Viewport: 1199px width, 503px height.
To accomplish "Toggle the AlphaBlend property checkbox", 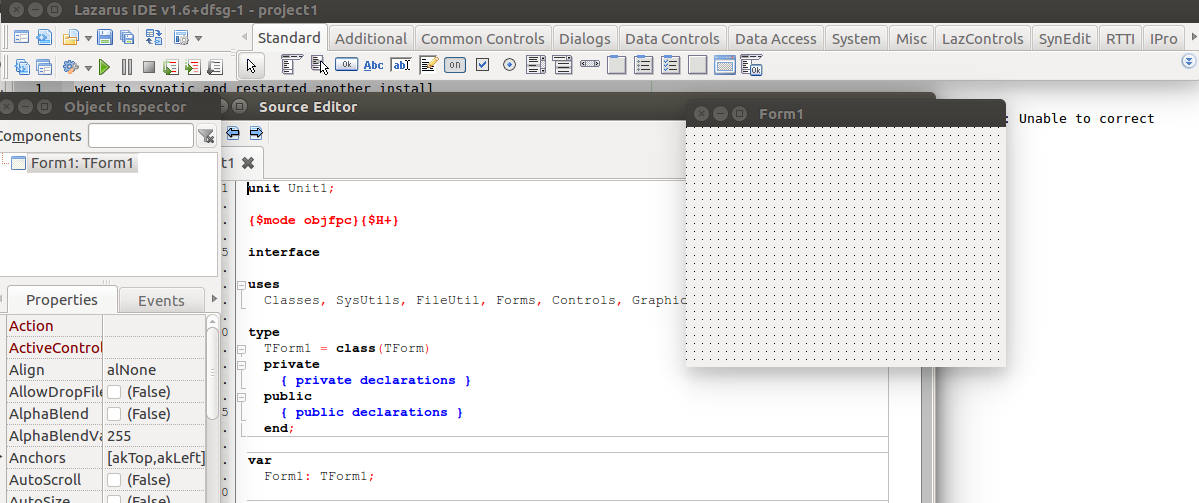I will [x=115, y=414].
